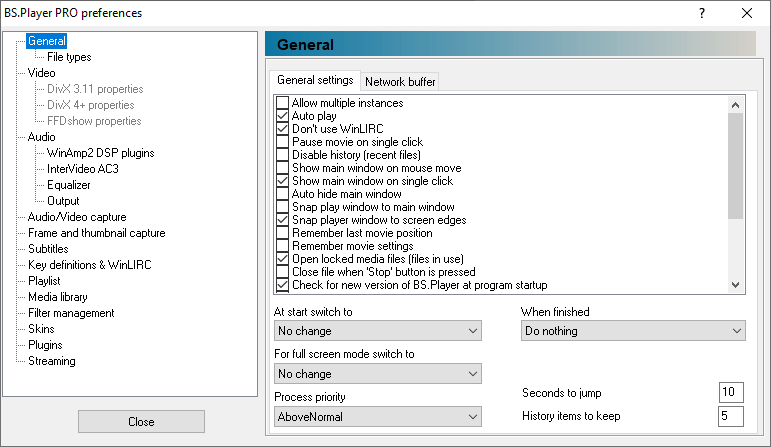Enable Show main window on mouse move

(282, 168)
